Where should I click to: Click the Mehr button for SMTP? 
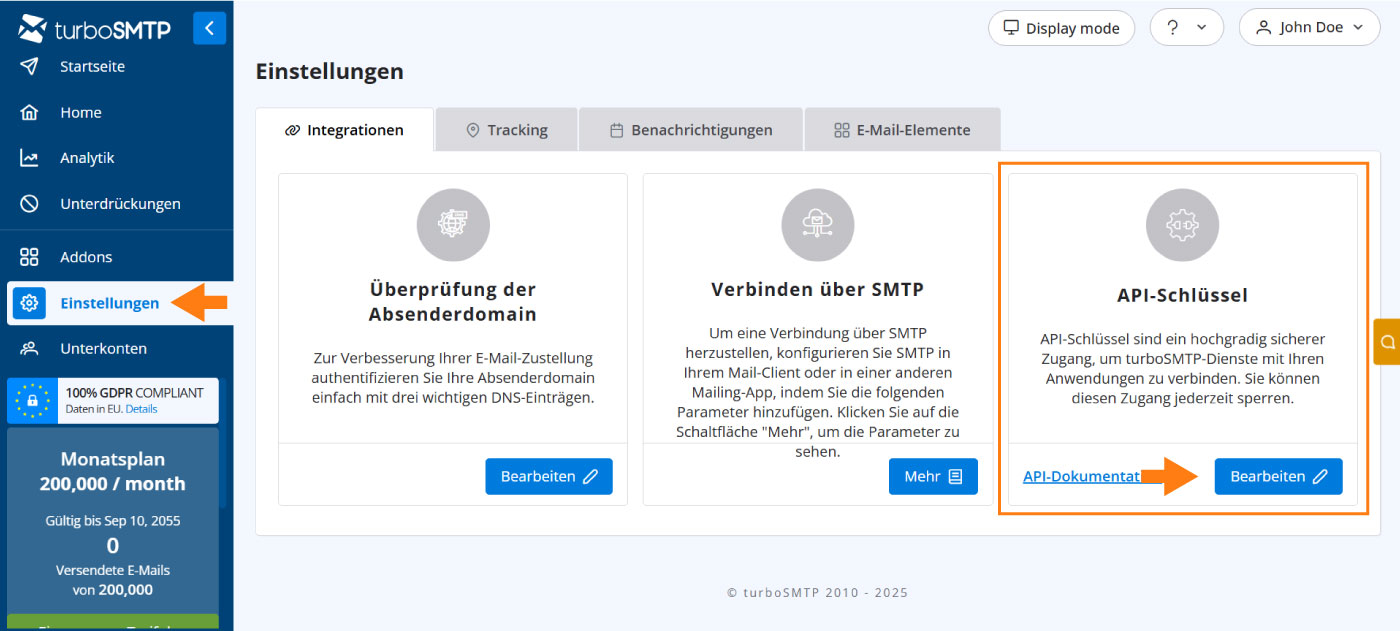tap(933, 477)
